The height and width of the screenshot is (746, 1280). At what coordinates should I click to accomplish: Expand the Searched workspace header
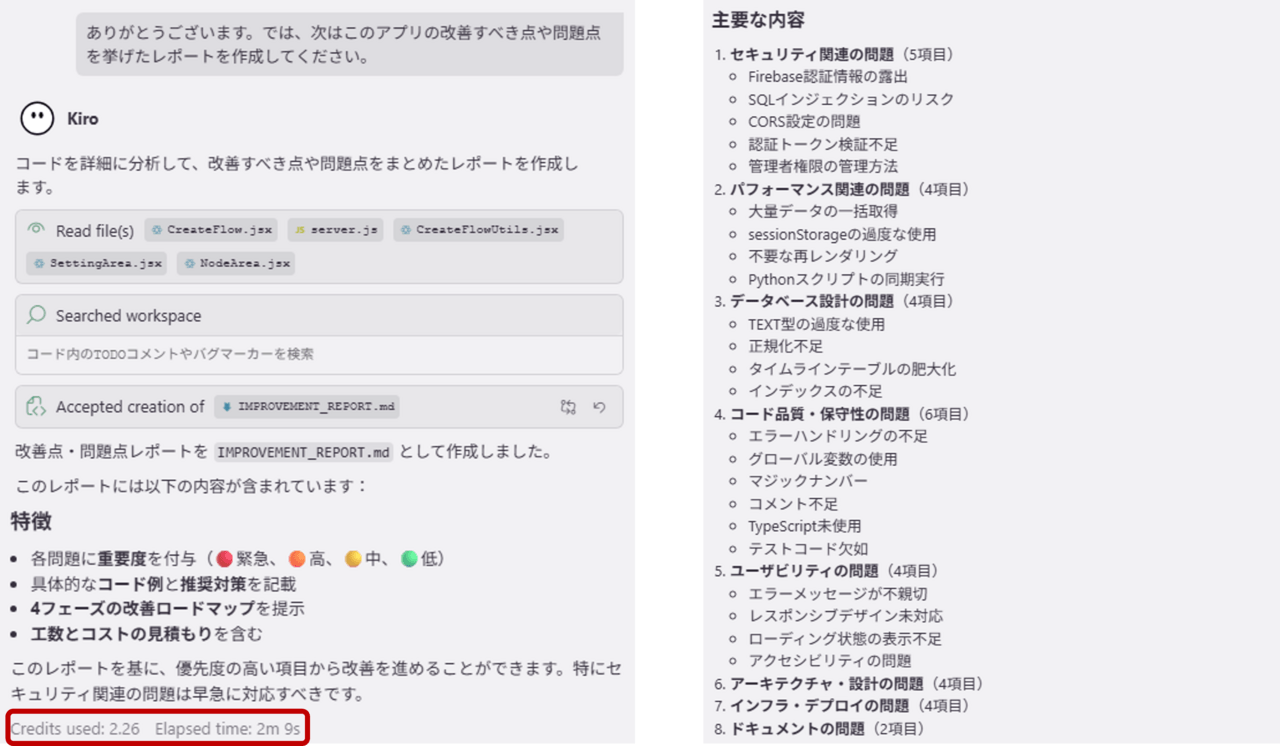pos(128,316)
